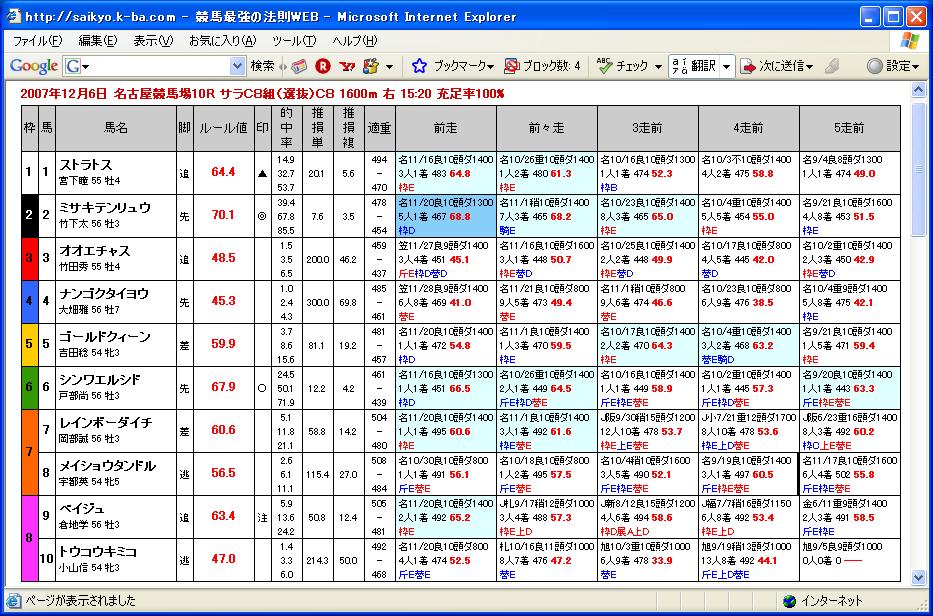Click horse name ゴールドクィーン
Screen dimensions: 933x616
coord(105,337)
